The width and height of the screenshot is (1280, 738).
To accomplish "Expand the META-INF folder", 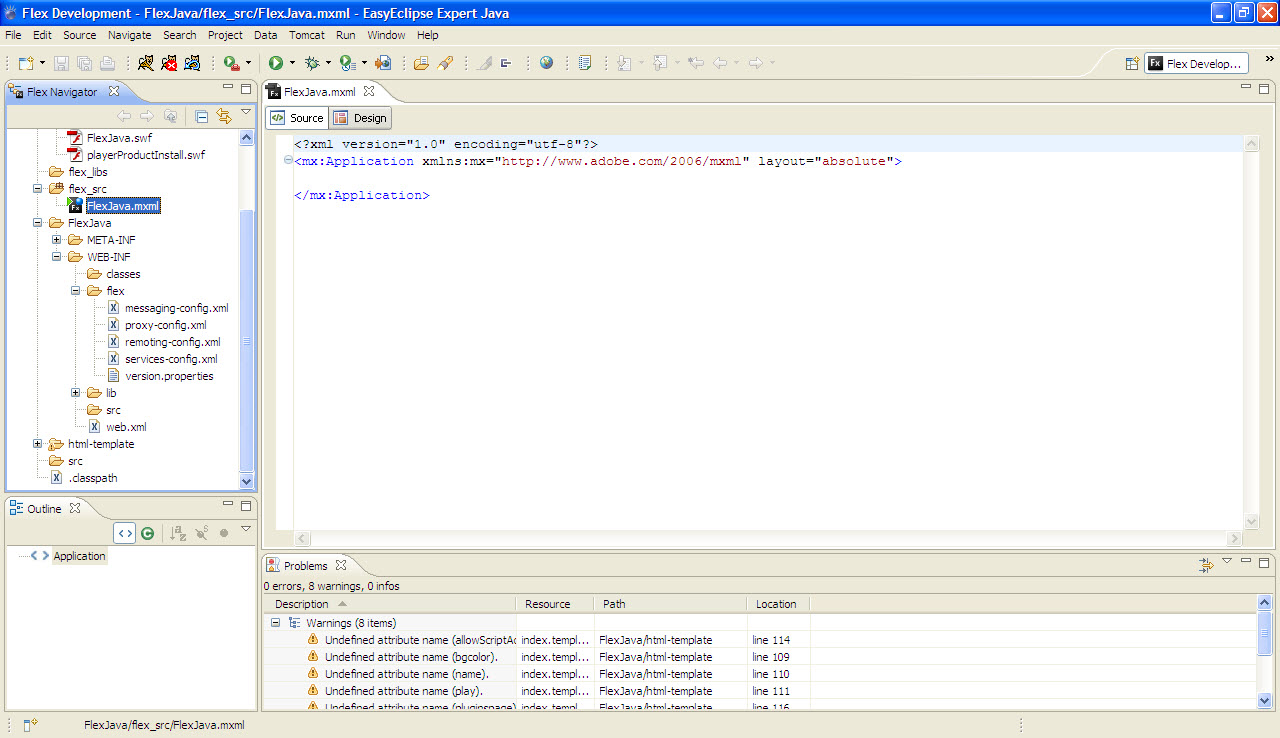I will tap(57, 240).
